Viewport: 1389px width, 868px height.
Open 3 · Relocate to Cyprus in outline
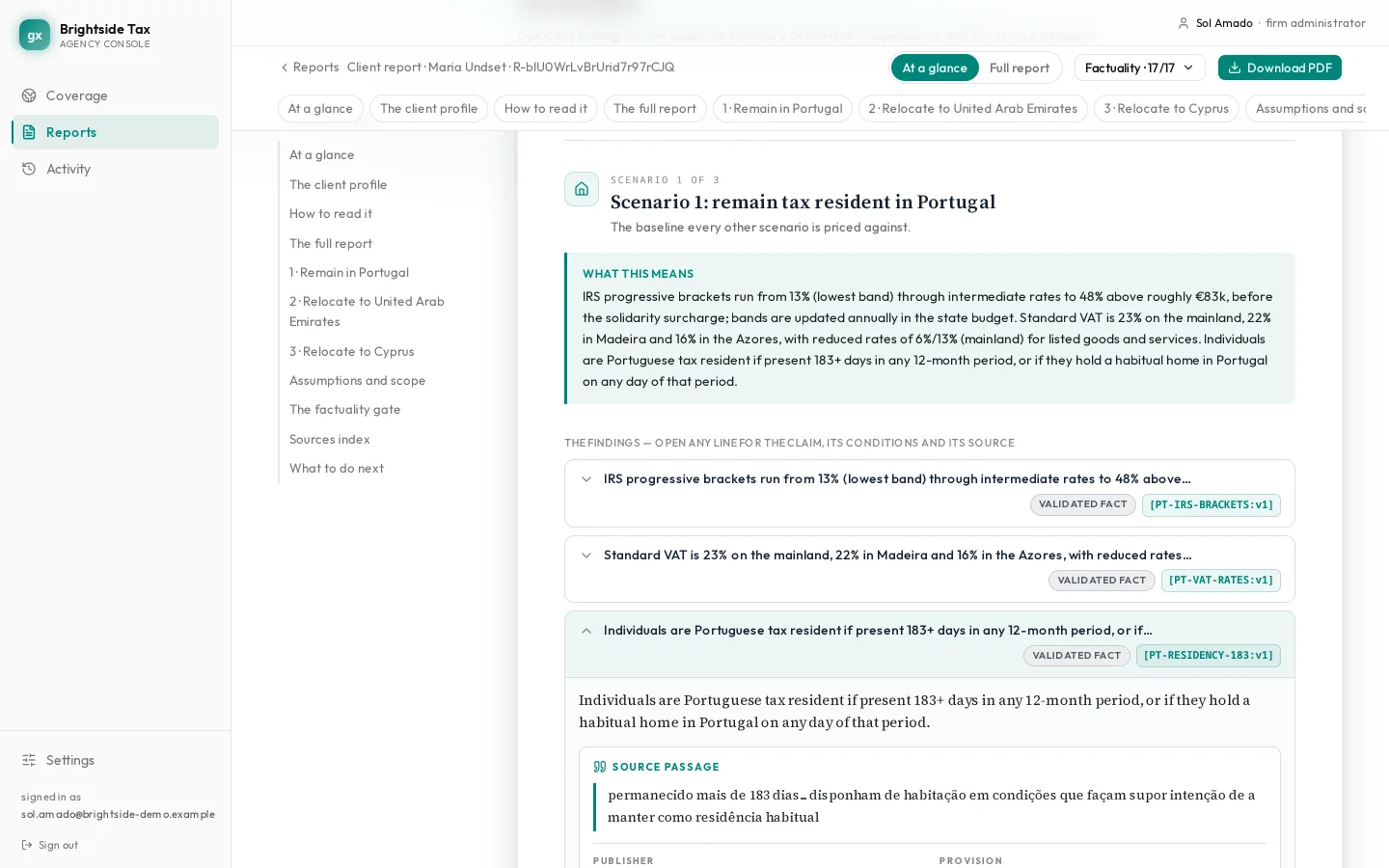click(x=352, y=352)
